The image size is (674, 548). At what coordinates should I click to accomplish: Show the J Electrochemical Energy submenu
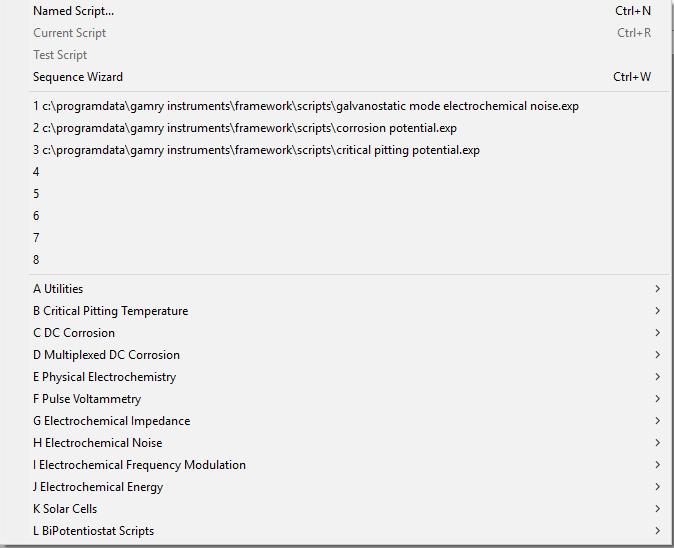98,487
